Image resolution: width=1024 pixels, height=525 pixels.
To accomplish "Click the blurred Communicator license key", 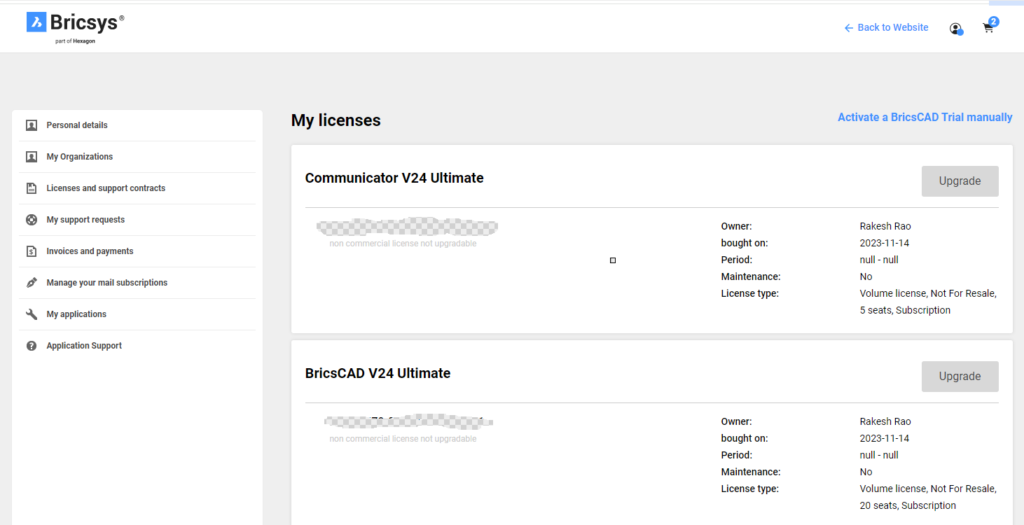I will (x=407, y=227).
